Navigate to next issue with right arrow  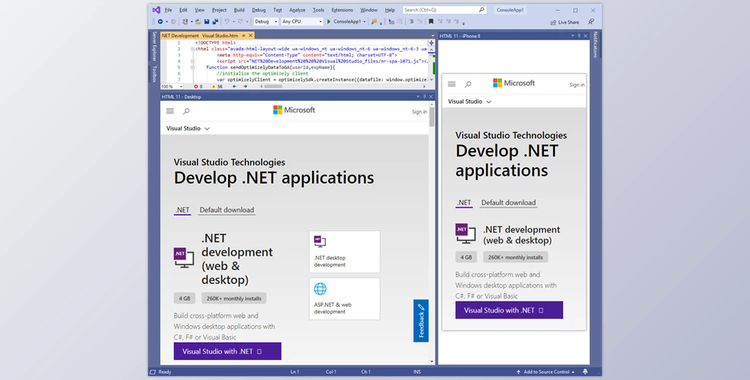tap(245, 87)
